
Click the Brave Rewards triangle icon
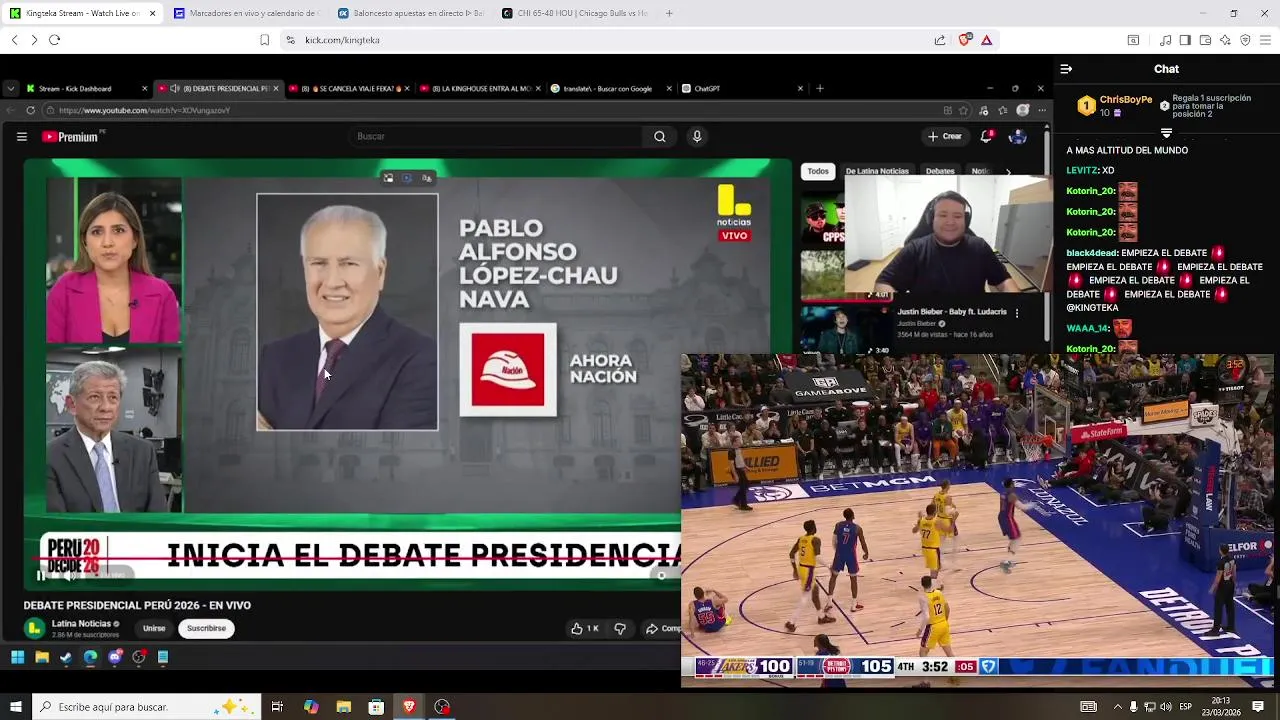(x=986, y=40)
